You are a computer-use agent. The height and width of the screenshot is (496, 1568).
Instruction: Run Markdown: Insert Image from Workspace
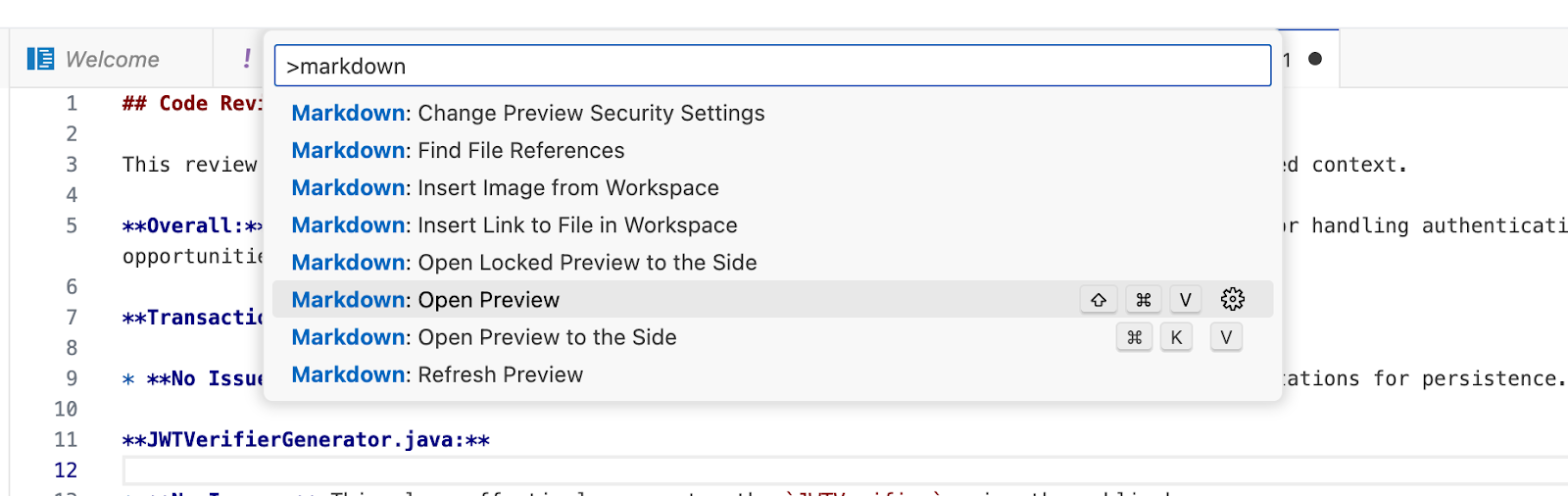click(x=505, y=188)
